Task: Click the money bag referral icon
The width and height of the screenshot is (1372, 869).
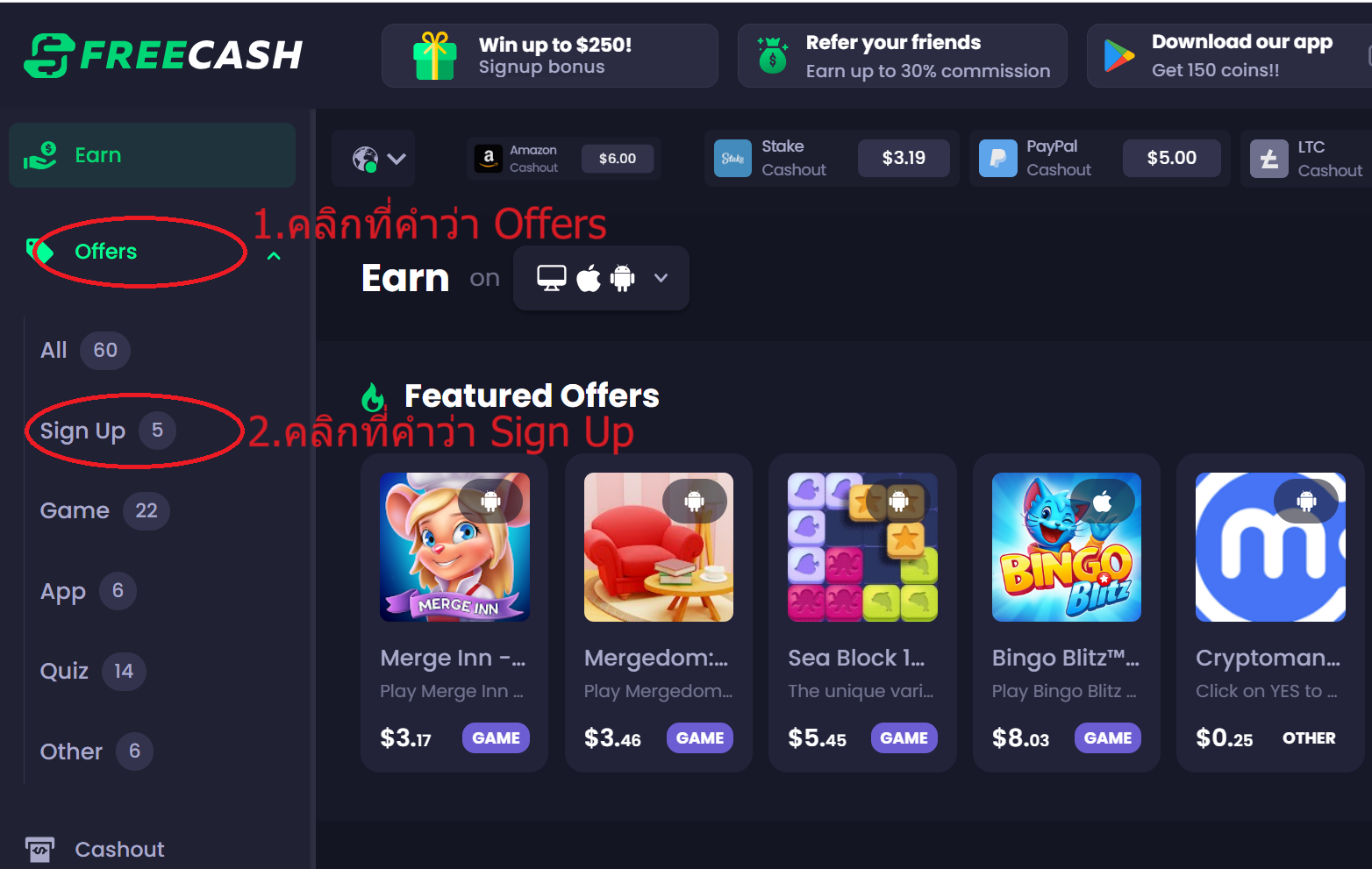Action: coord(772,55)
